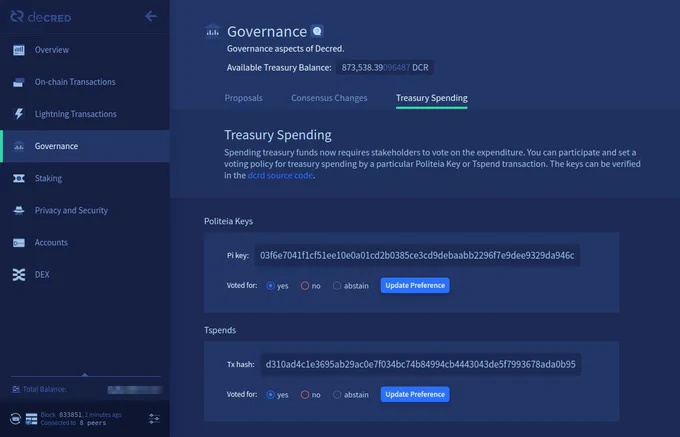680x437 pixels.
Task: Switch to the Proposals tab
Action: click(243, 98)
